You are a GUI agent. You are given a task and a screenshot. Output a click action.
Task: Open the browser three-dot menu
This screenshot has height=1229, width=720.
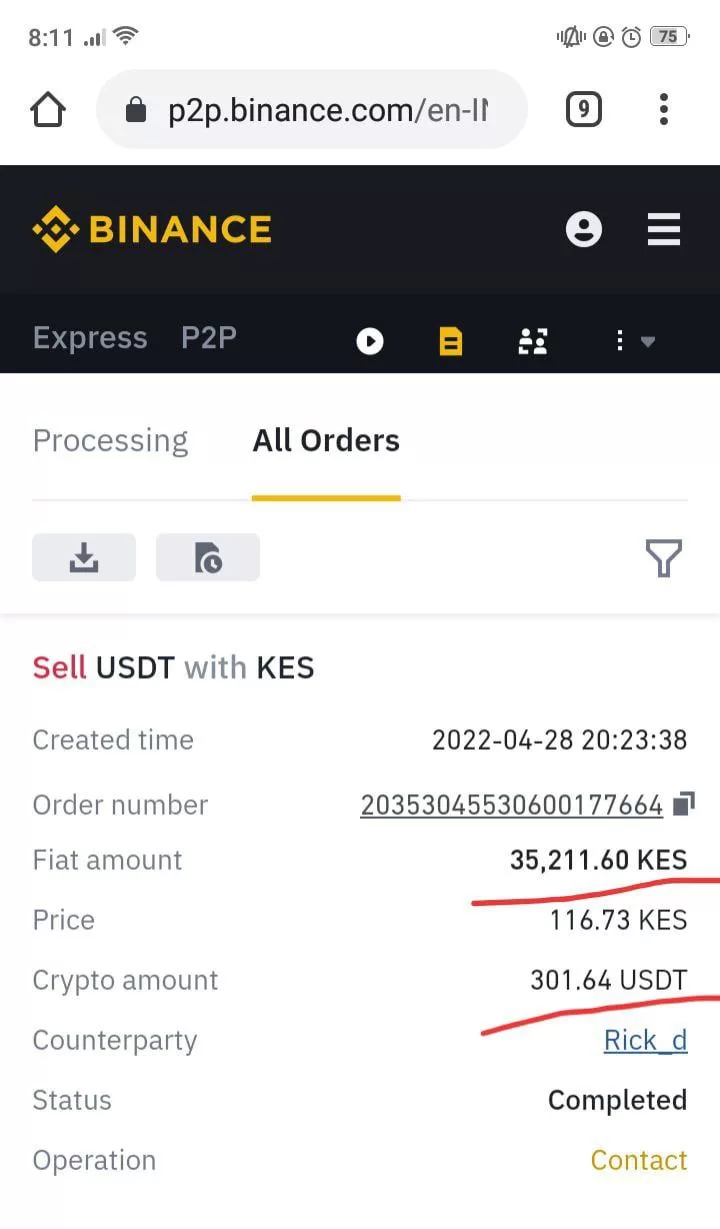pos(663,109)
